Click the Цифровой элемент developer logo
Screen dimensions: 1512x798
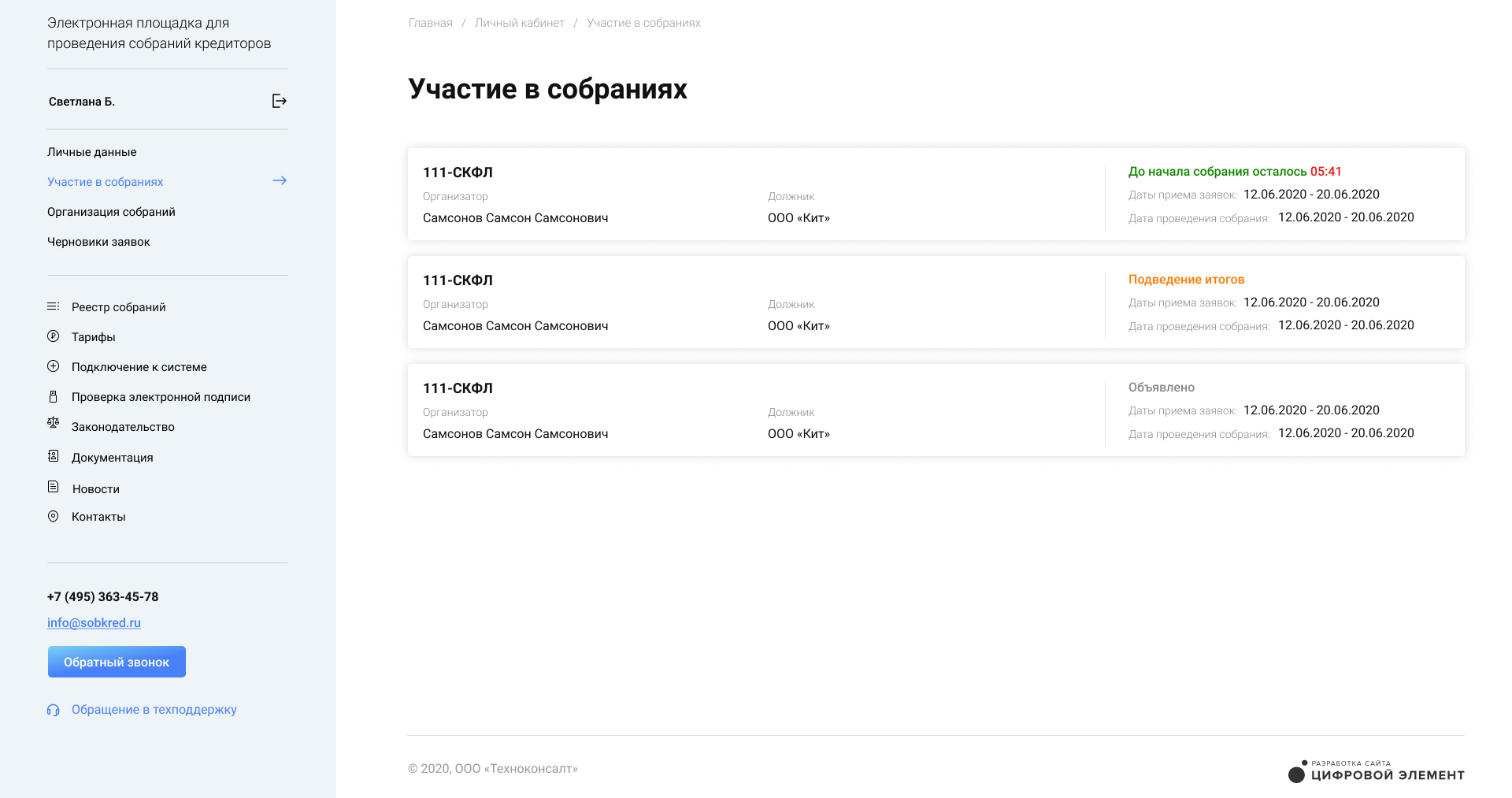click(x=1376, y=772)
